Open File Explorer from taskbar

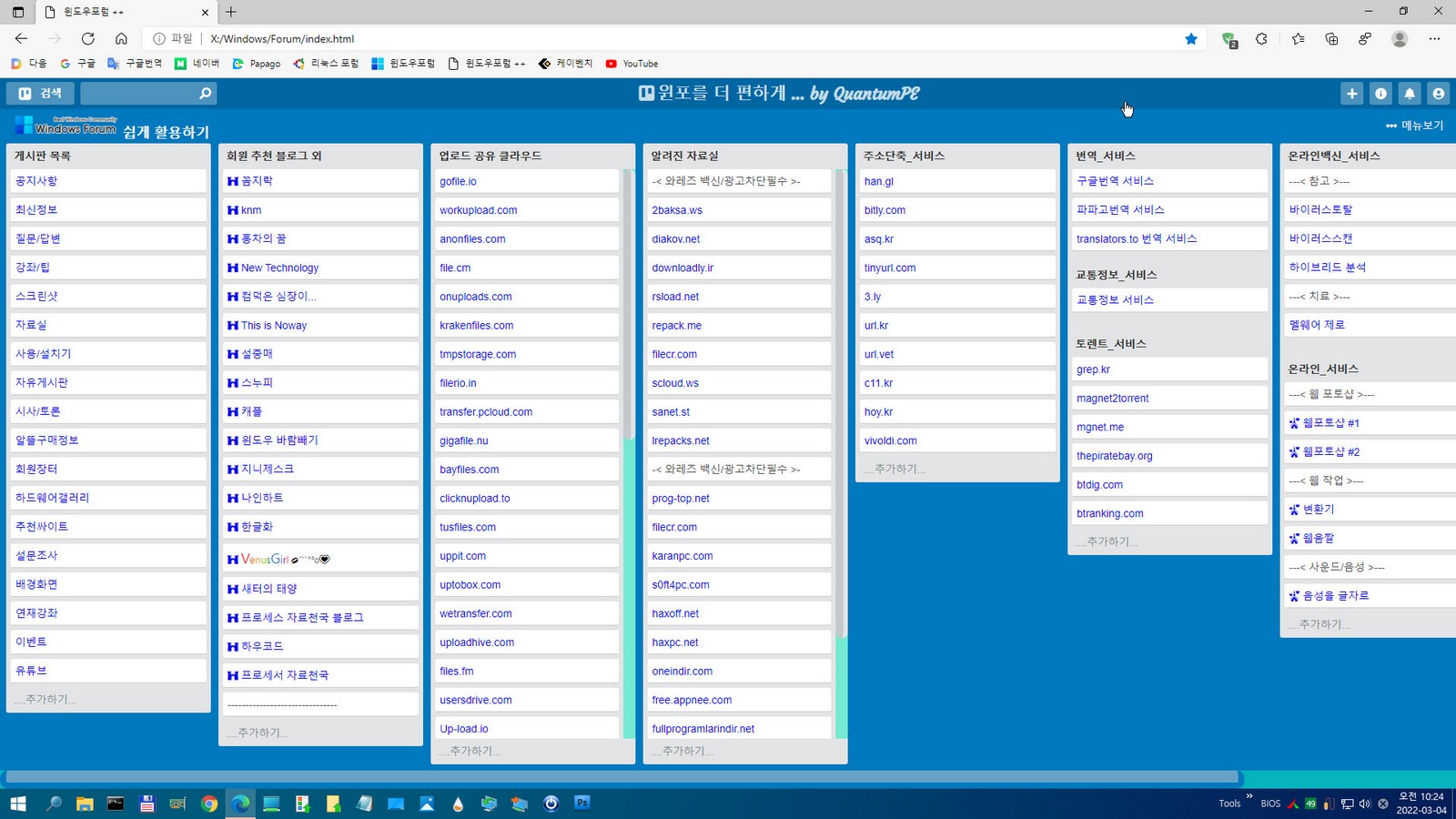85,804
